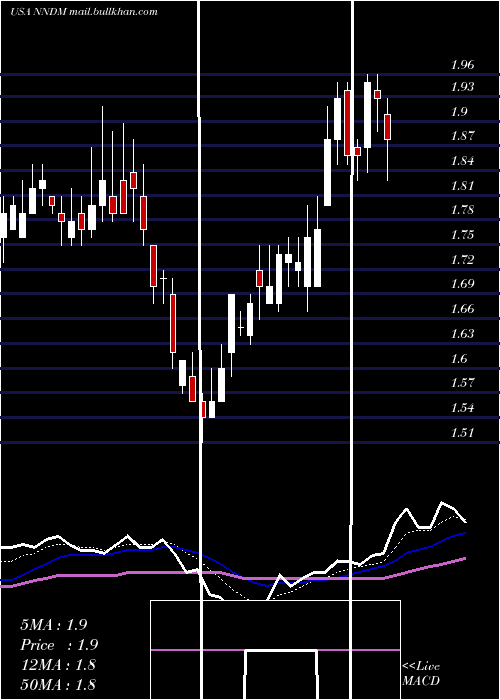Image resolution: width=500 pixels, height=700 pixels.
Task: Click the Price : 1.9 legend text
Action: tap(59, 645)
